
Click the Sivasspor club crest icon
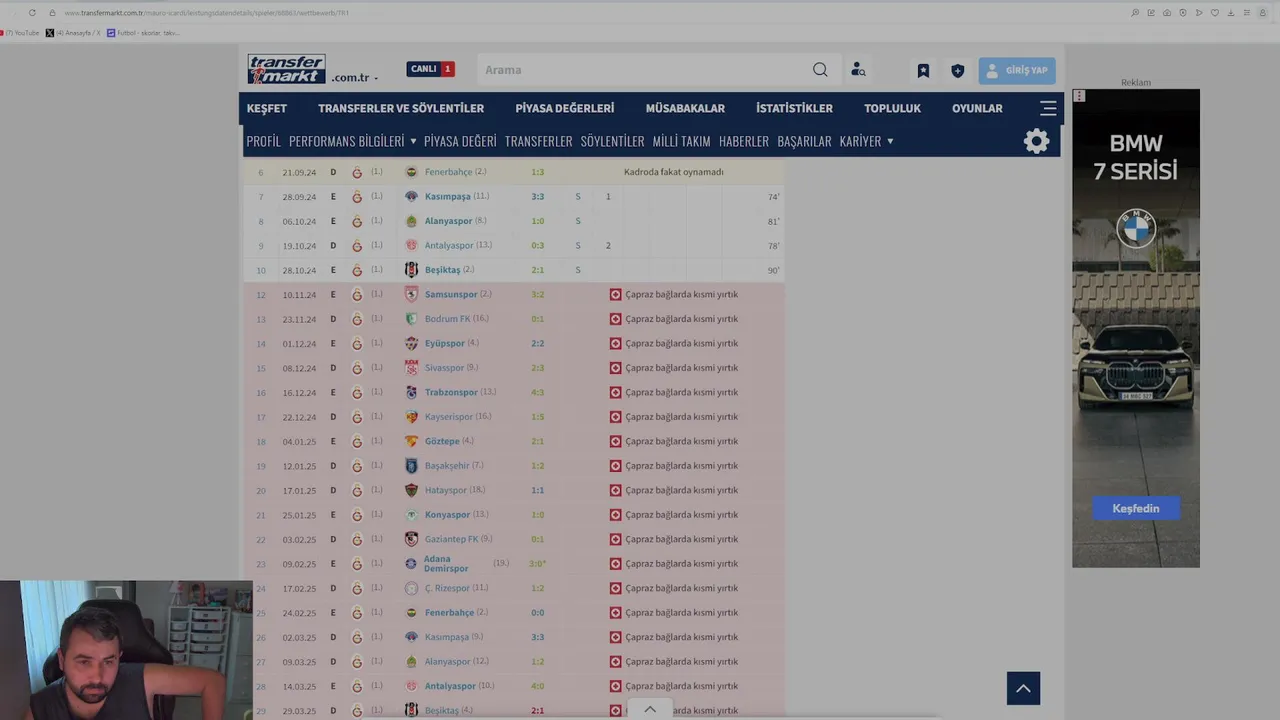[411, 368]
